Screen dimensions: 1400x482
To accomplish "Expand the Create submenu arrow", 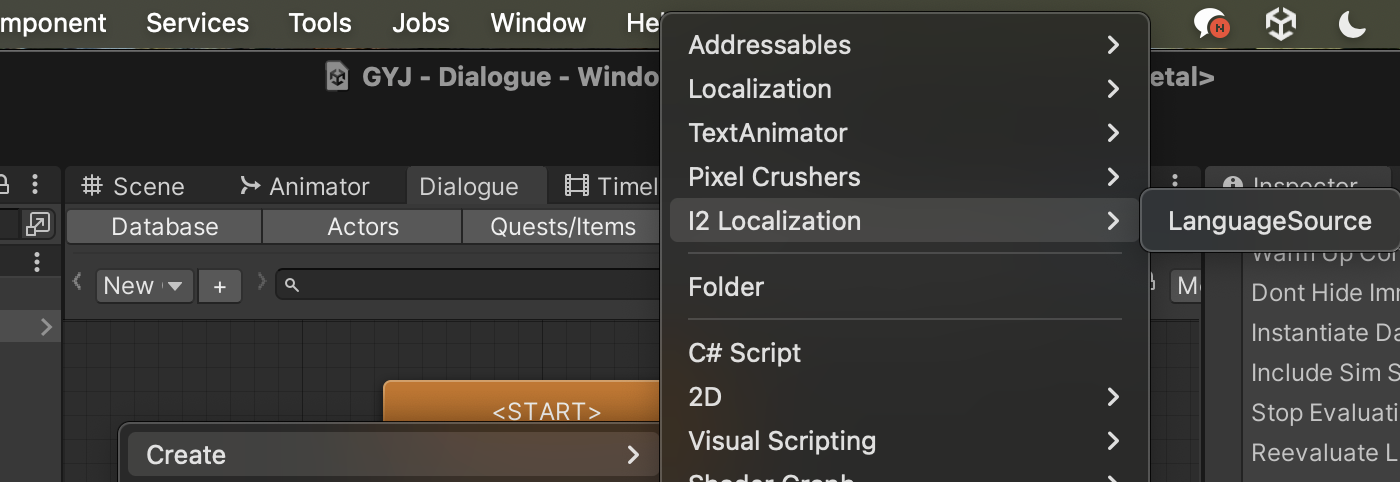I will (x=633, y=455).
